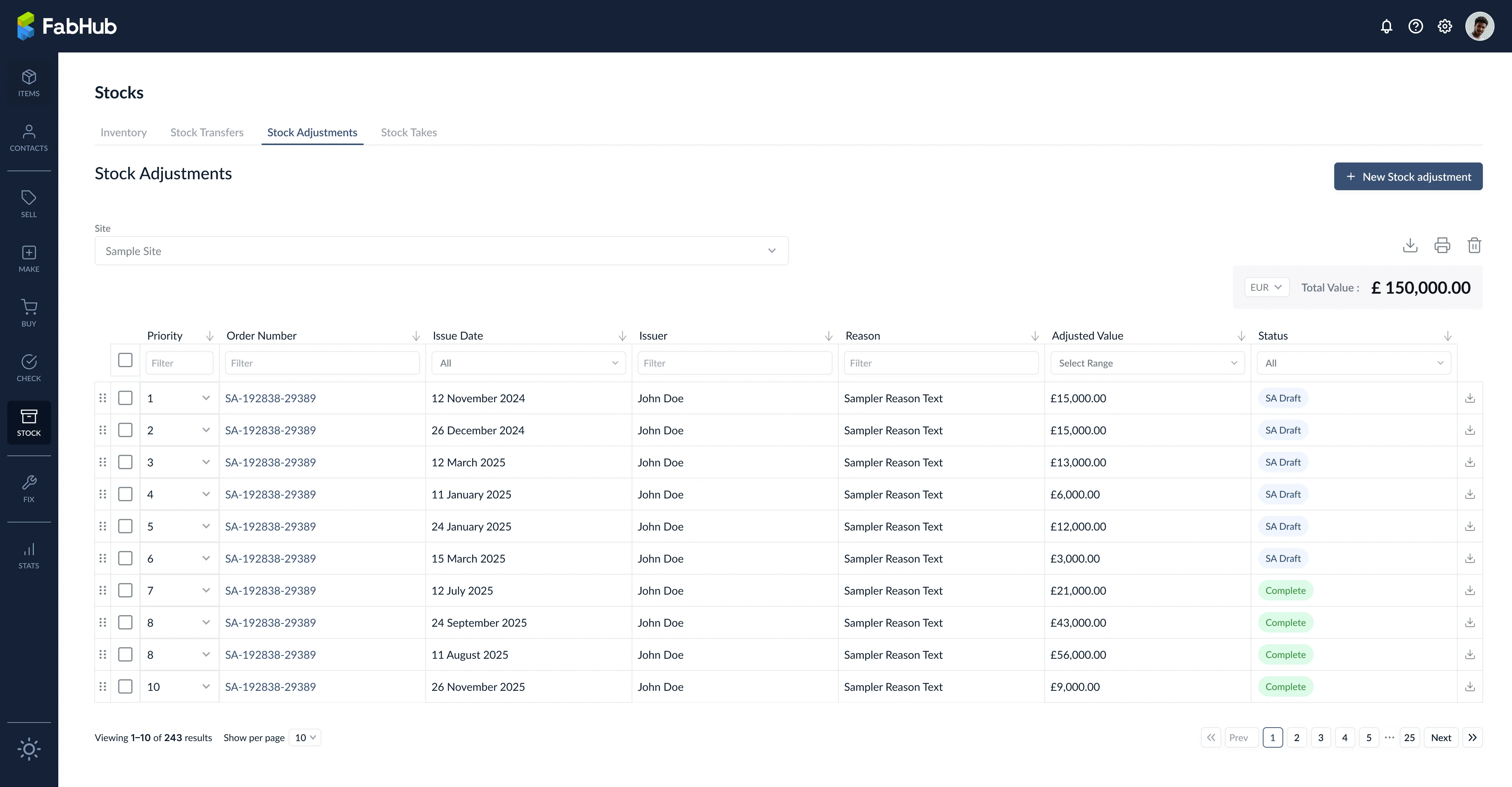
Task: Go to the Next page
Action: (1441, 738)
